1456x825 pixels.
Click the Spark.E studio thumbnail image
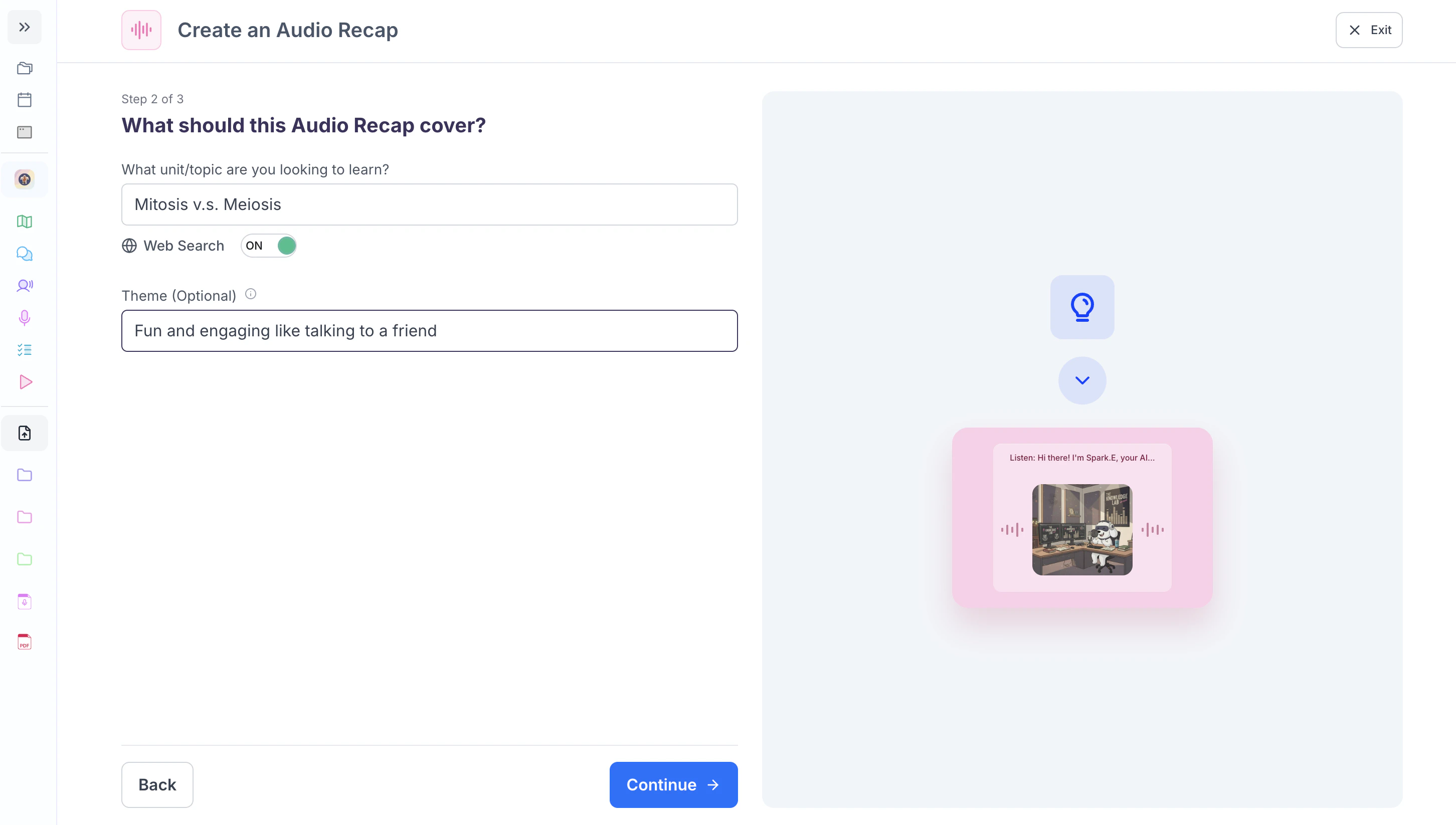tap(1081, 529)
